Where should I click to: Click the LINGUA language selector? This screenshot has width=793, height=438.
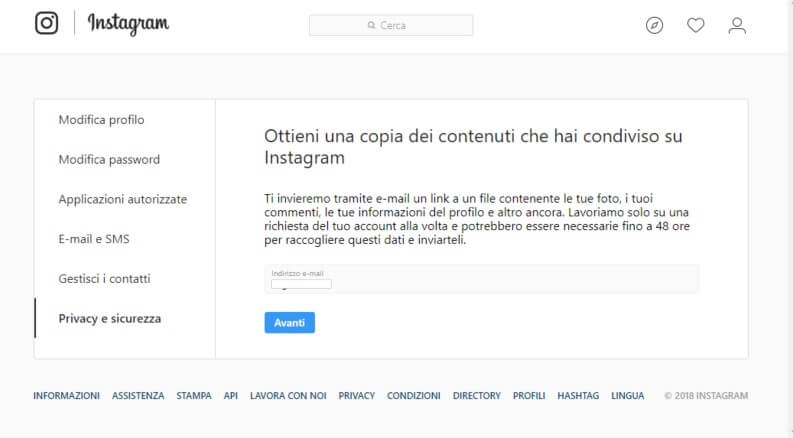(628, 396)
